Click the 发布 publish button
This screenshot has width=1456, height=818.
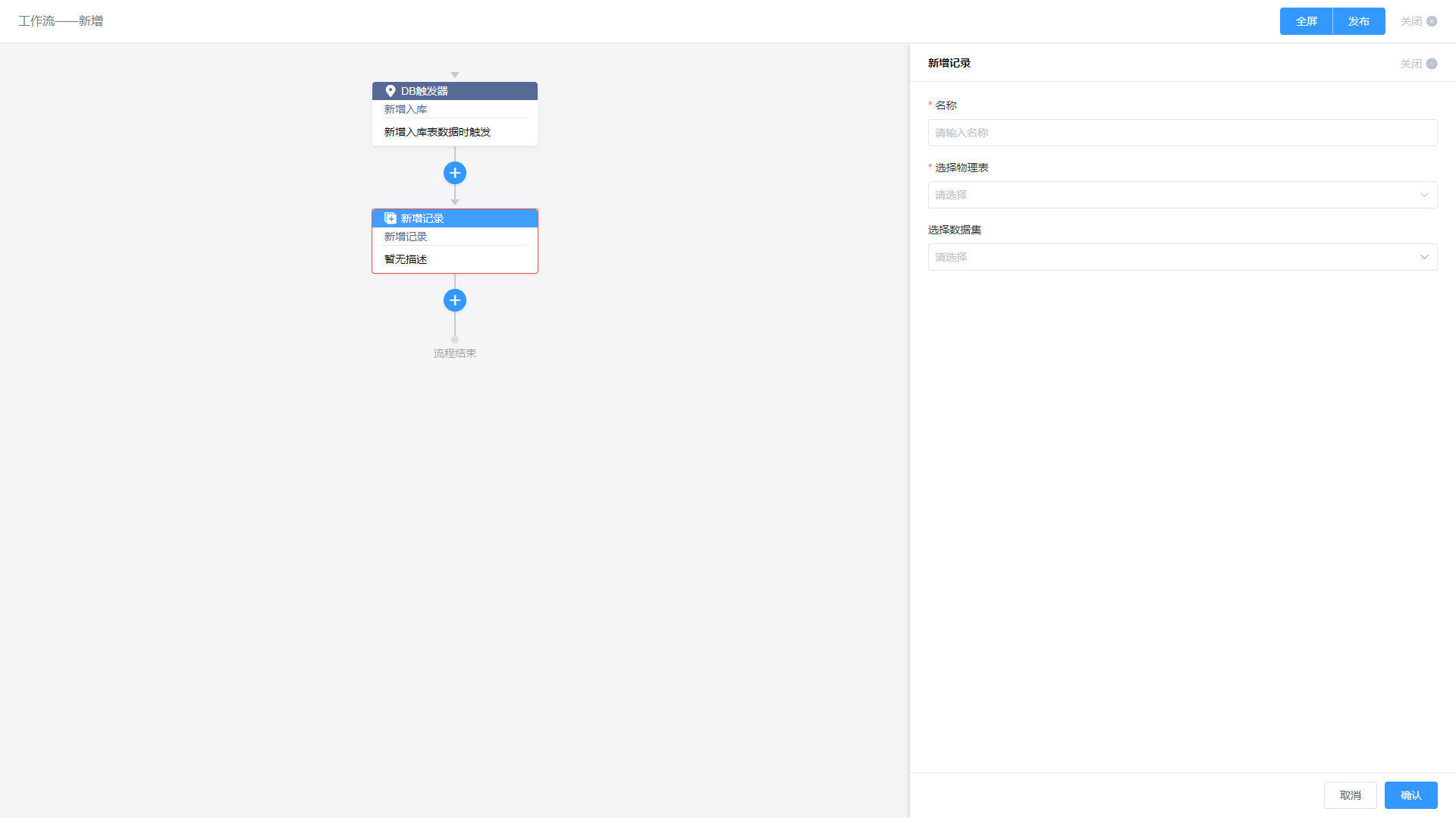coord(1359,21)
